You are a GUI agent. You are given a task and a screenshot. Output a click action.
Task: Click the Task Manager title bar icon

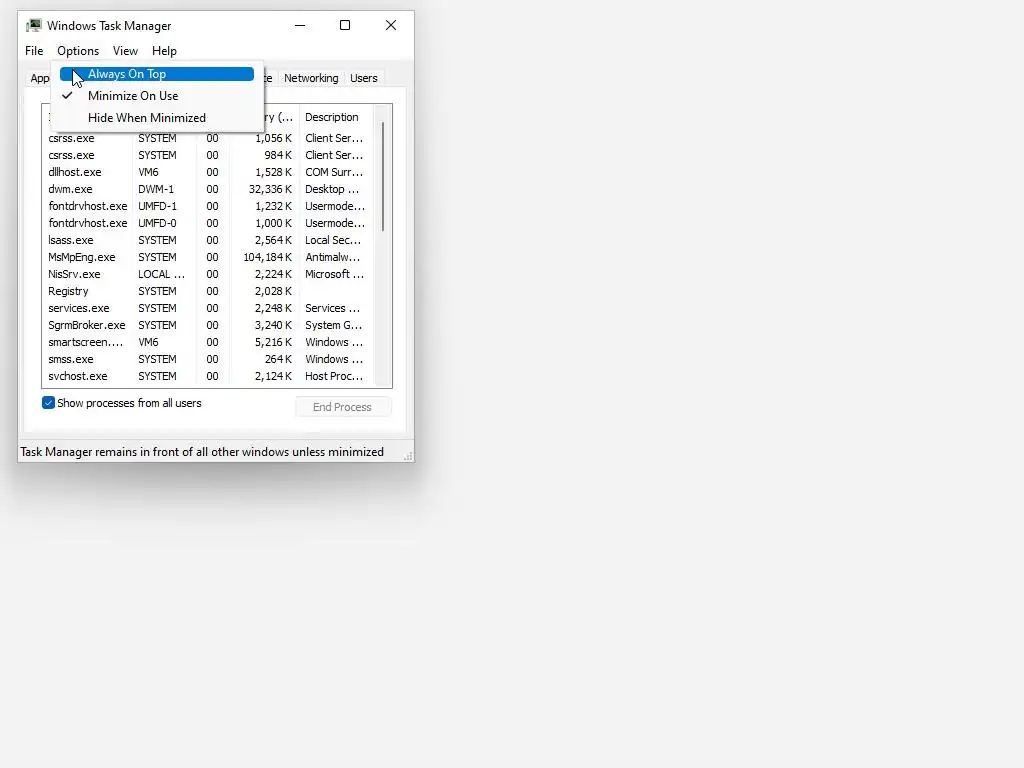click(x=33, y=25)
